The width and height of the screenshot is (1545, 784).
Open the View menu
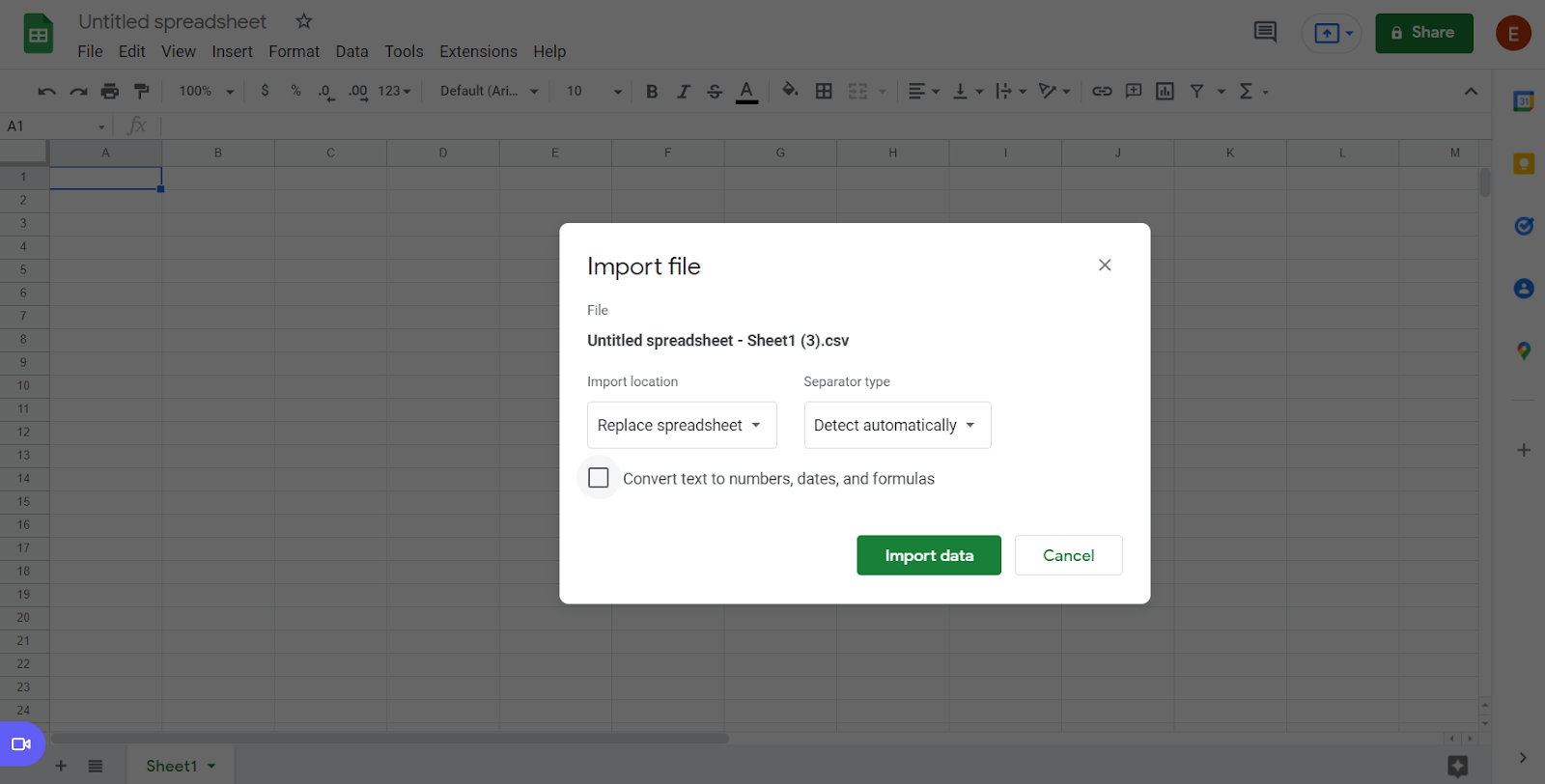coord(179,51)
